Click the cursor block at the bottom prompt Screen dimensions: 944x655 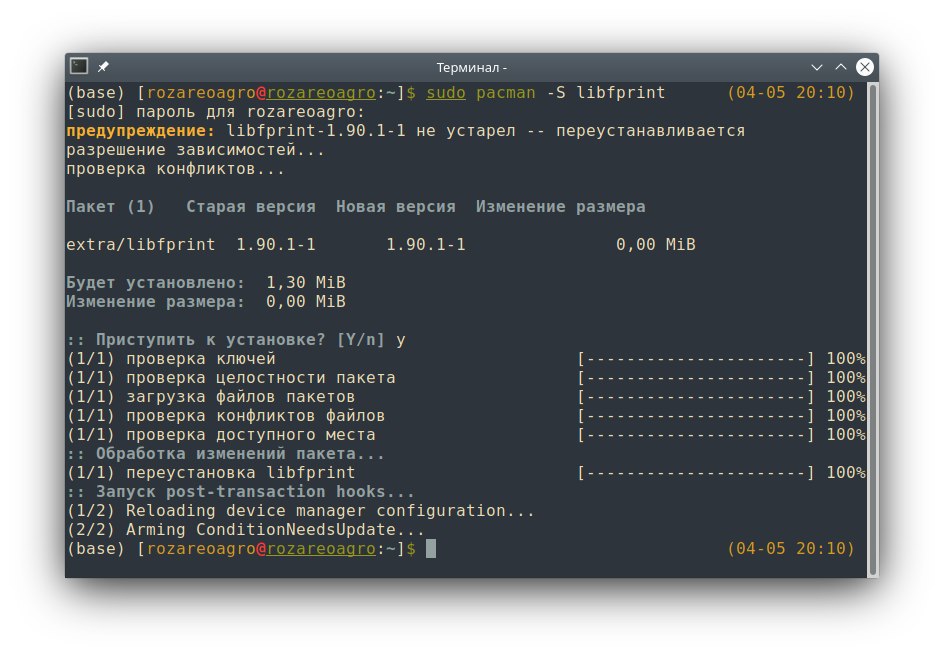(x=431, y=548)
